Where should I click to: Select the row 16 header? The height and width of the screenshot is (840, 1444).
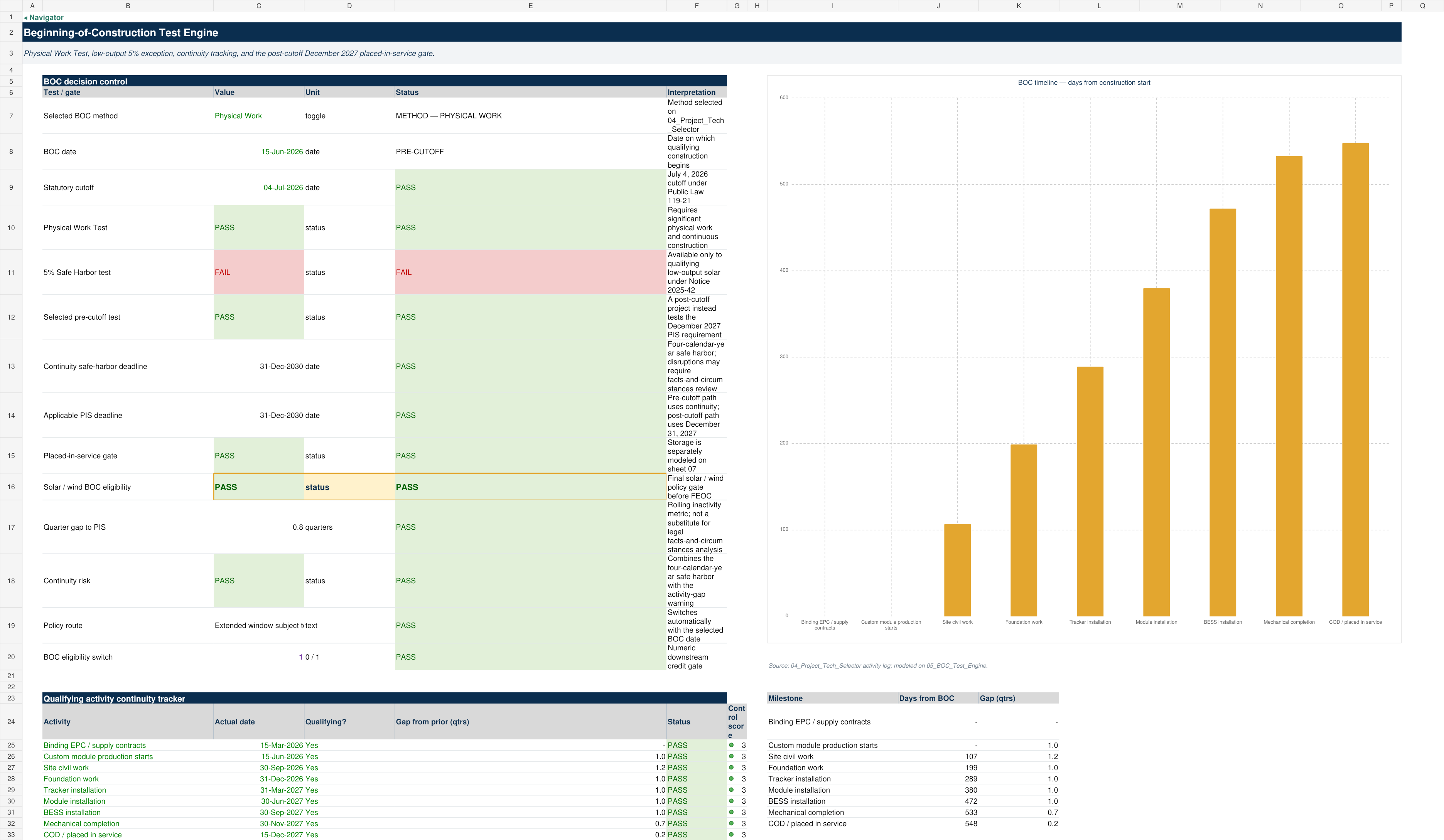[x=11, y=487]
